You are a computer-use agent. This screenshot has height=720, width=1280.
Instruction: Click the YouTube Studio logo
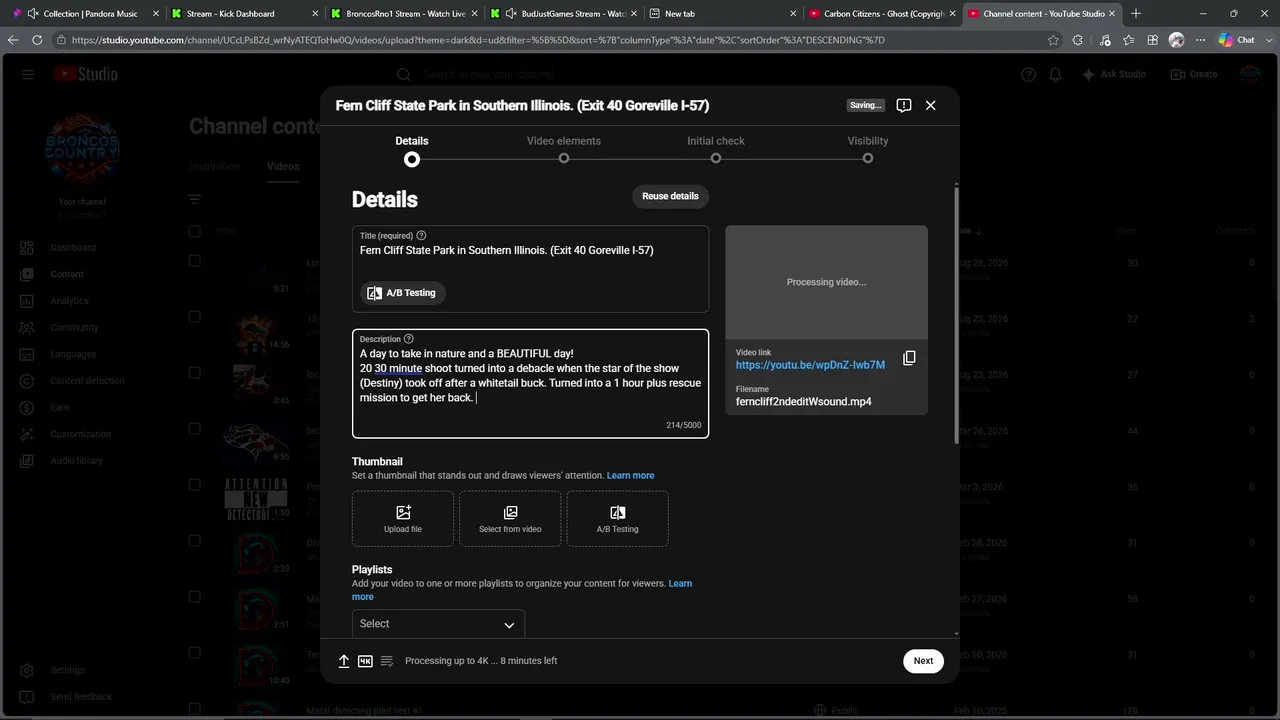tap(86, 75)
